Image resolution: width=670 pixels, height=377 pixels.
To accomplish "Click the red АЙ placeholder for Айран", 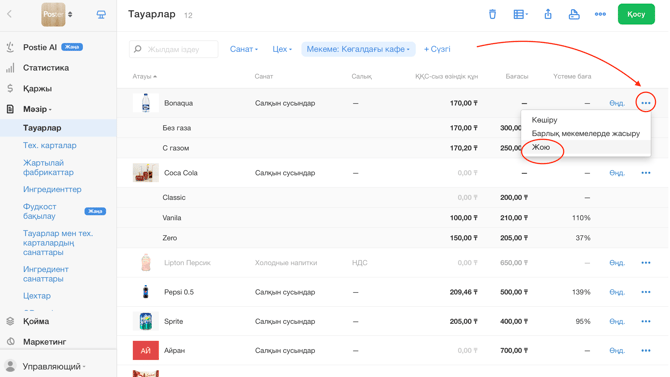I will pos(146,350).
